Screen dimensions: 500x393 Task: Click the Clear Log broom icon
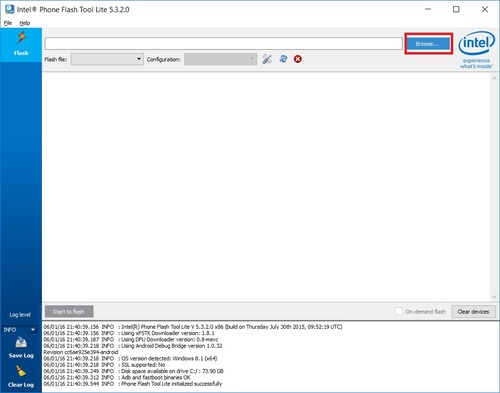click(x=21, y=371)
